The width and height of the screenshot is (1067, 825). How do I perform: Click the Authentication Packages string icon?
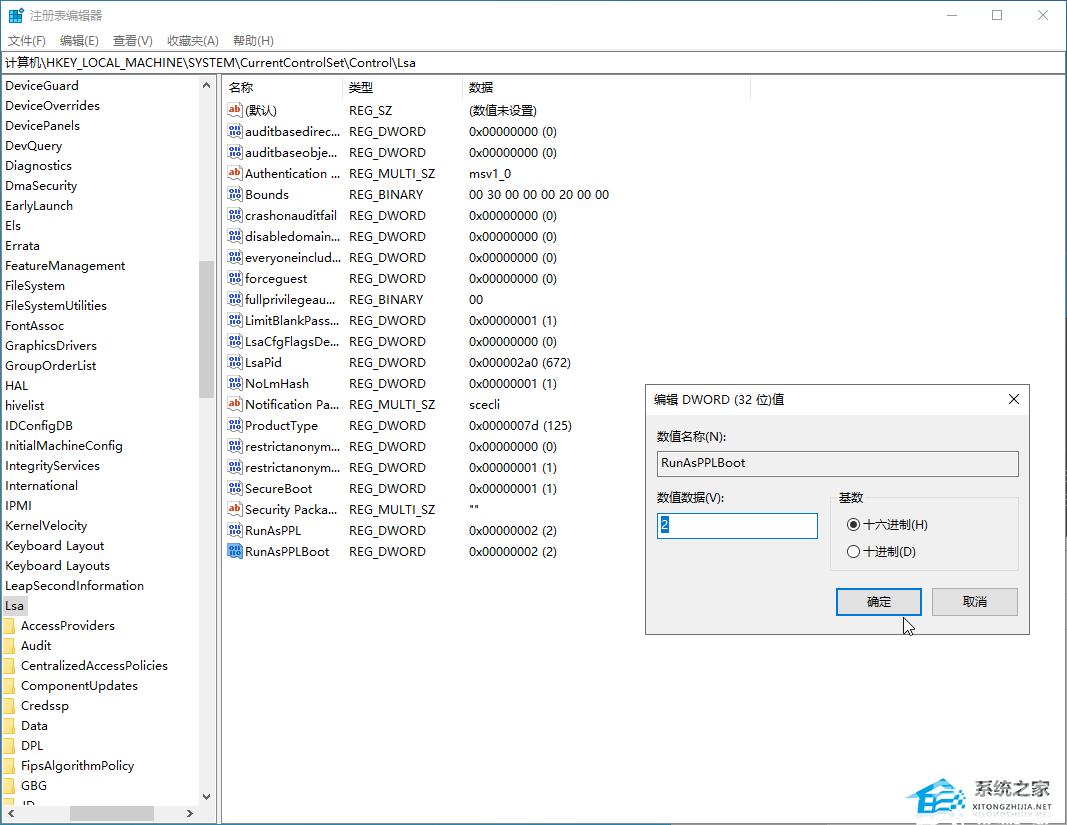[x=235, y=173]
